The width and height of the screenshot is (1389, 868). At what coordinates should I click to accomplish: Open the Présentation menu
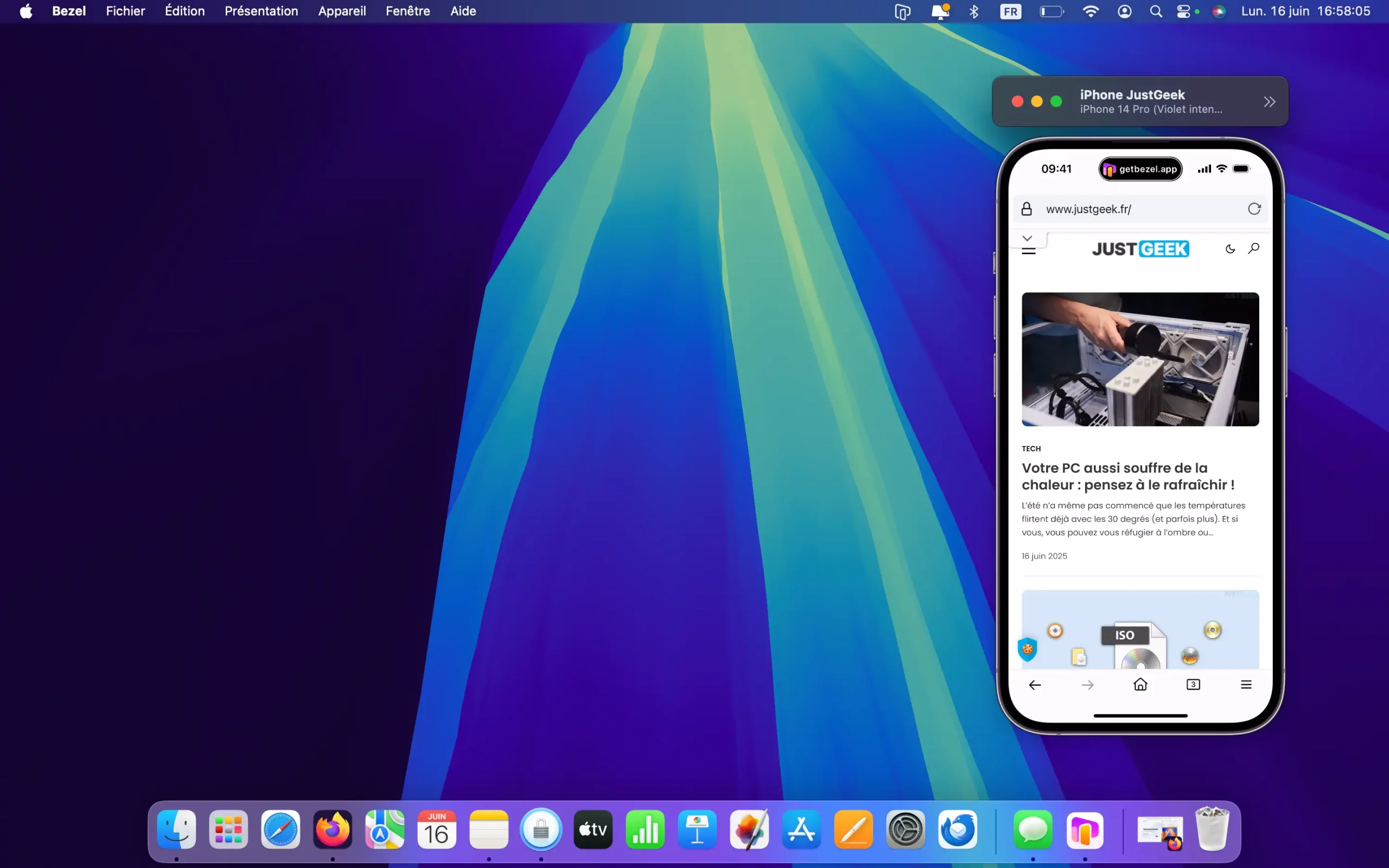point(261,11)
